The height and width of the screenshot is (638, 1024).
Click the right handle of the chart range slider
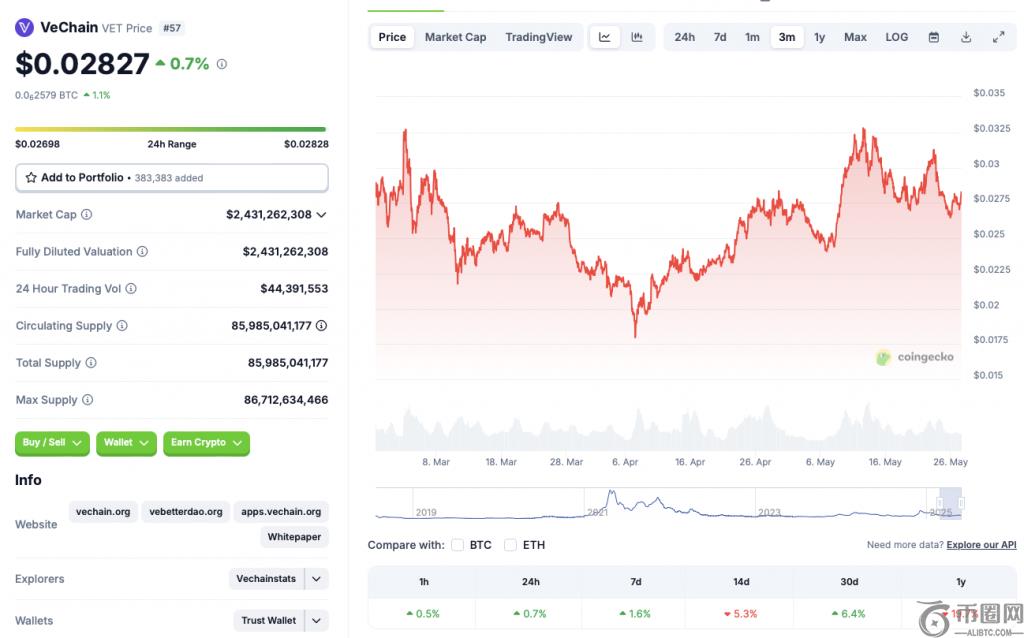[x=961, y=503]
